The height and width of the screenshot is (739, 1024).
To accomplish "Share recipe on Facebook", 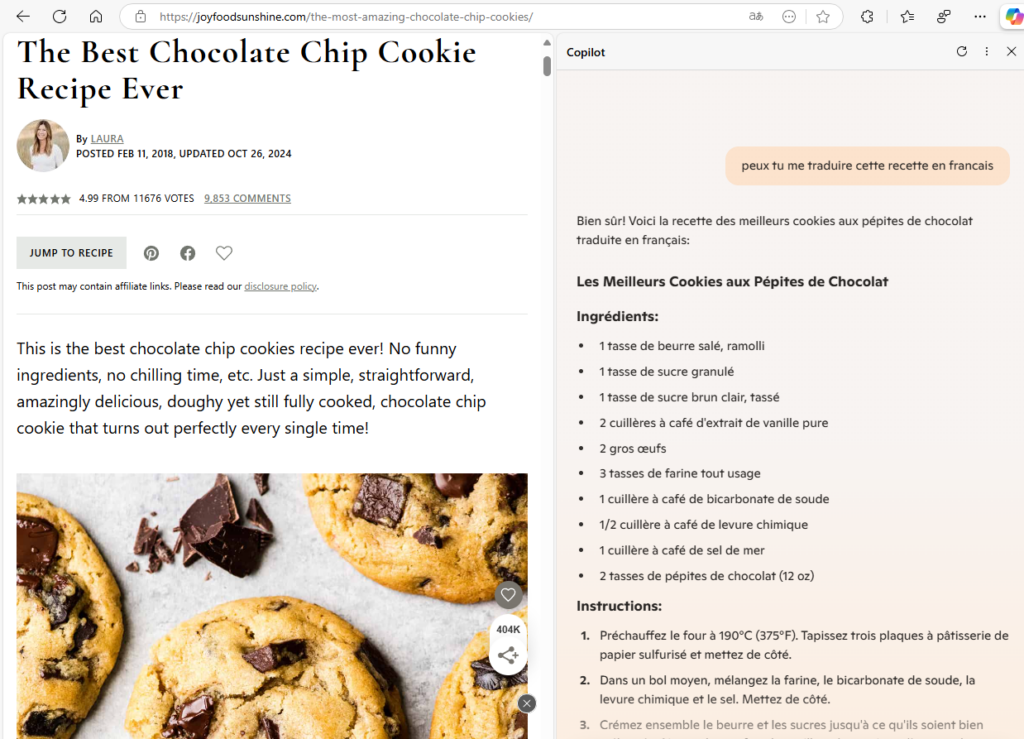I will [187, 253].
